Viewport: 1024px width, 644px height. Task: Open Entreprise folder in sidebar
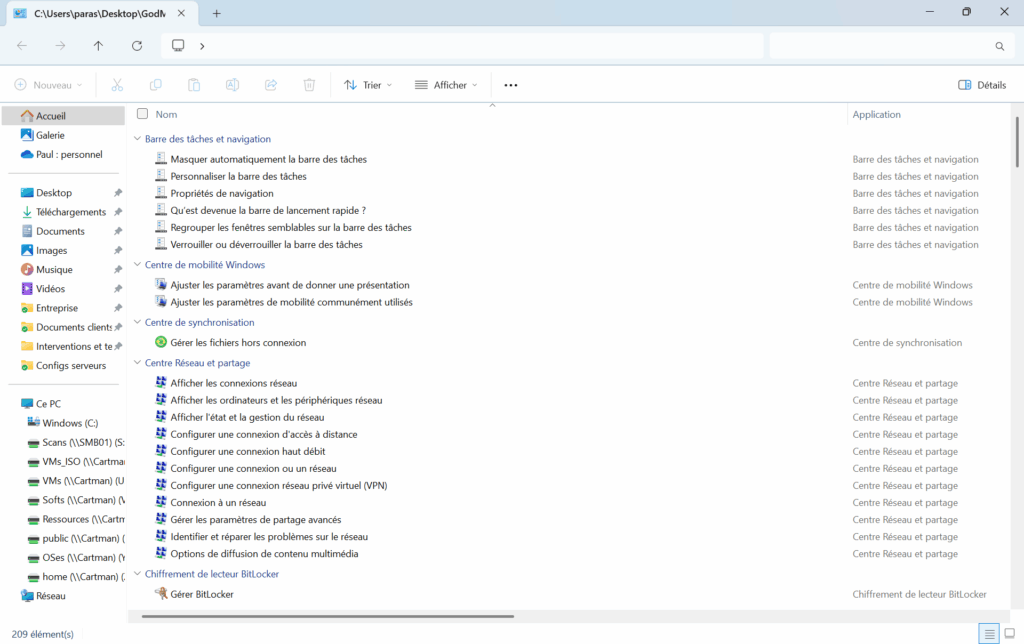pos(57,308)
